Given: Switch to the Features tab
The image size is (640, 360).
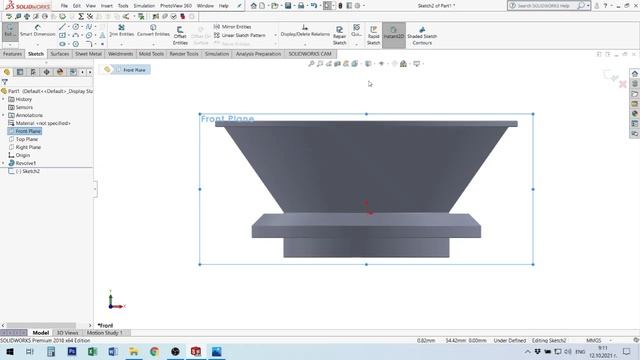Looking at the screenshot, I should [12, 54].
